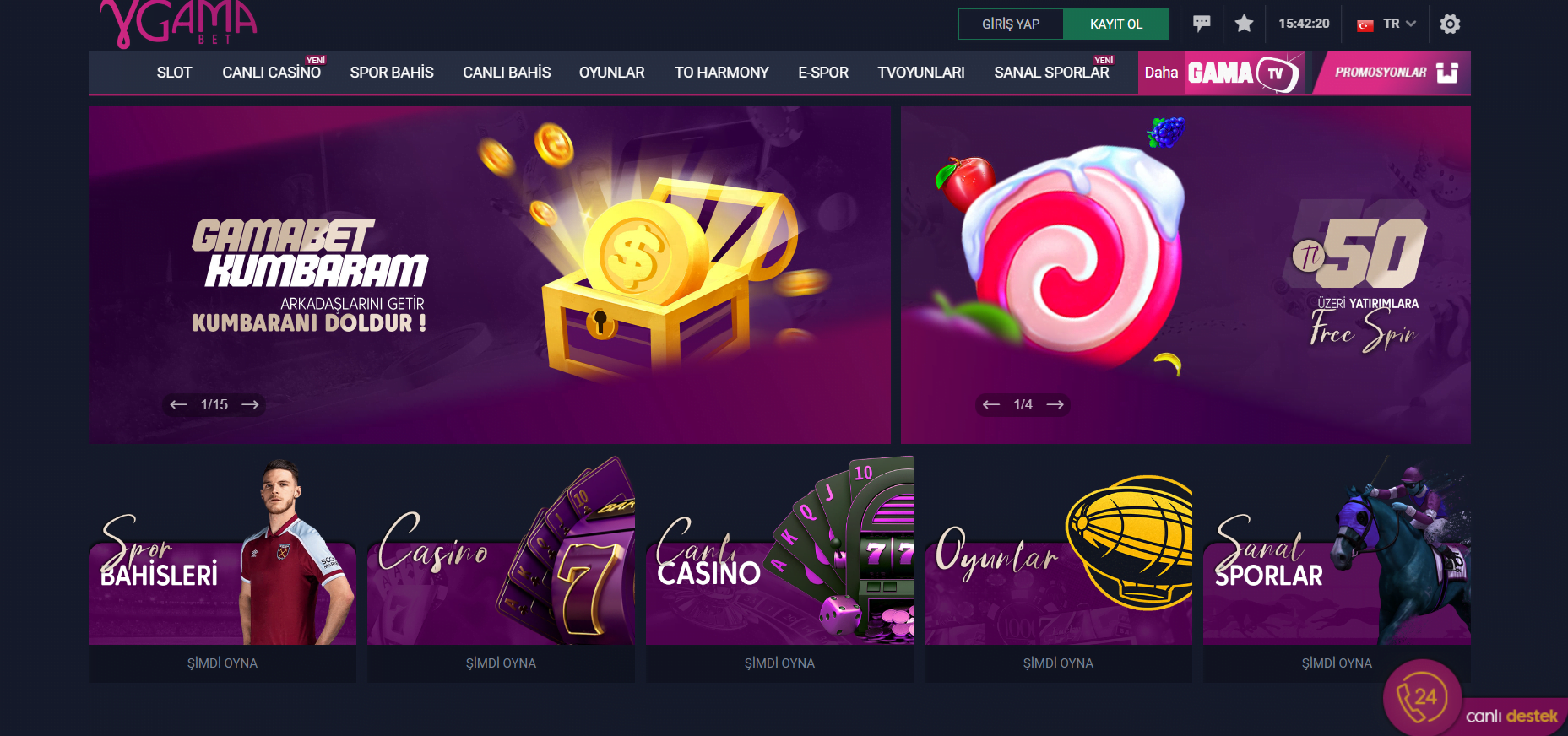Open the canlı destek 24 support icon
1568x736 pixels.
pyautogui.click(x=1423, y=698)
